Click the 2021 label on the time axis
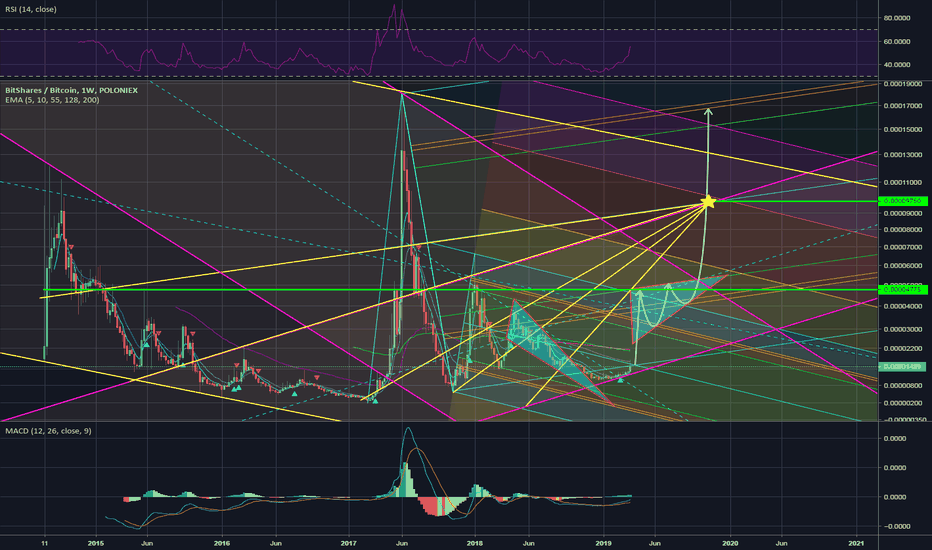The width and height of the screenshot is (932, 550). pos(857,543)
